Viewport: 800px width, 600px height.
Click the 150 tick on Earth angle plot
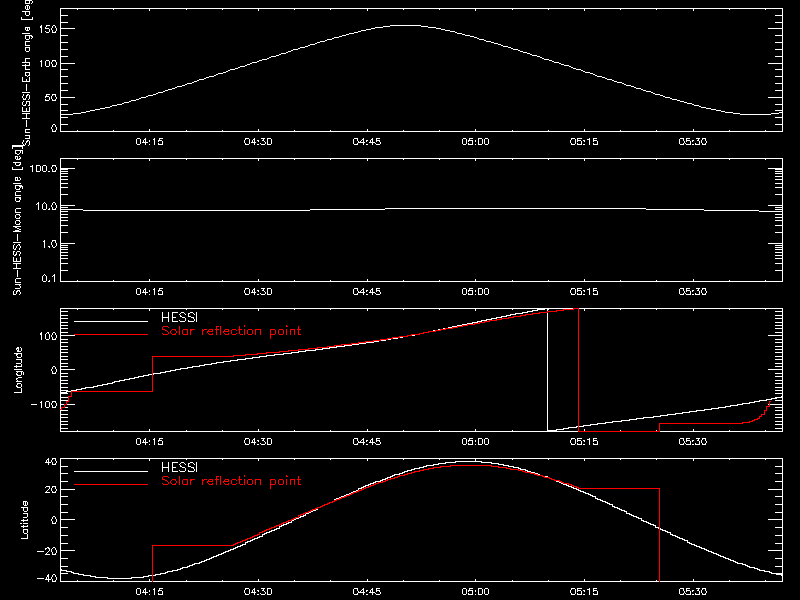[49, 30]
